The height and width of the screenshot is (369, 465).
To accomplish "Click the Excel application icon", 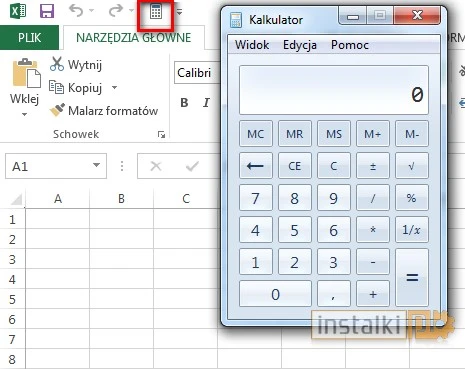I will pyautogui.click(x=18, y=11).
